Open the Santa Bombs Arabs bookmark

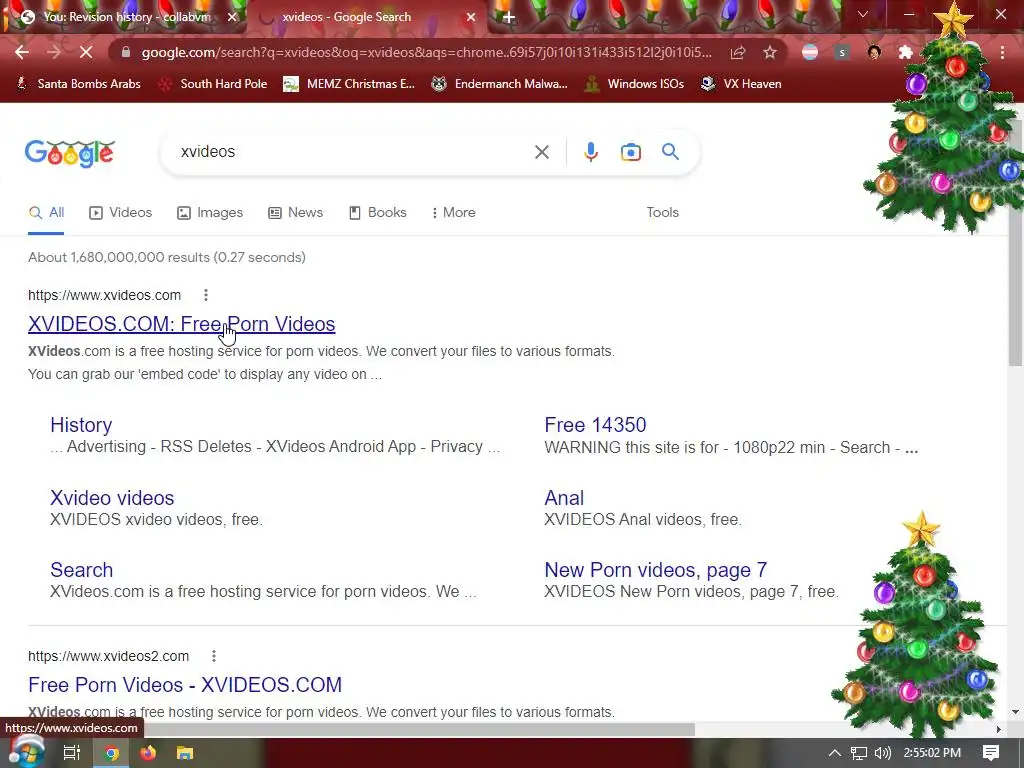pos(78,84)
